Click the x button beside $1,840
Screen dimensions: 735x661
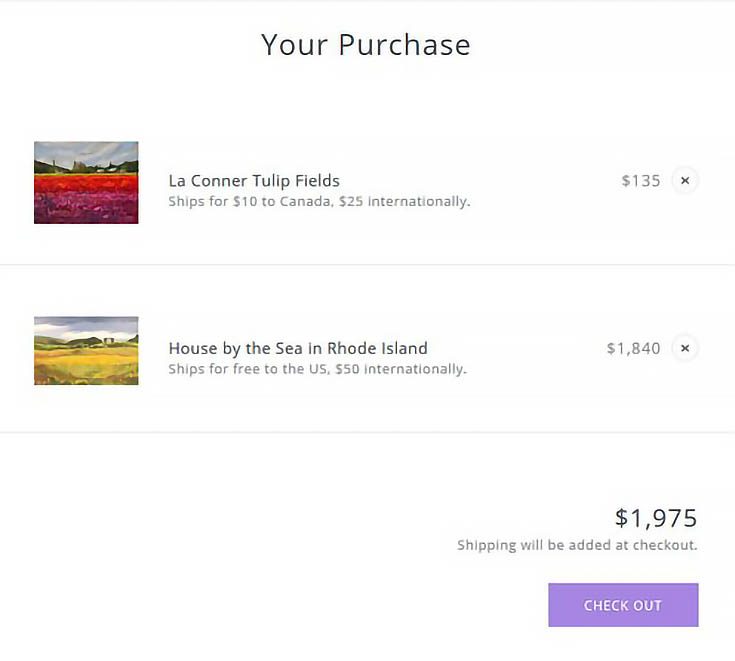tap(685, 348)
